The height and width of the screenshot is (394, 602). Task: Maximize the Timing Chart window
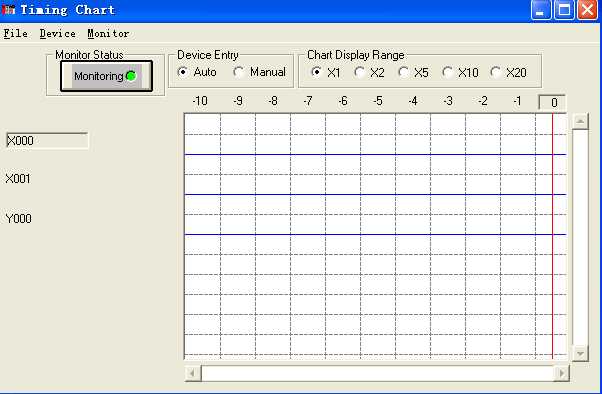(564, 10)
